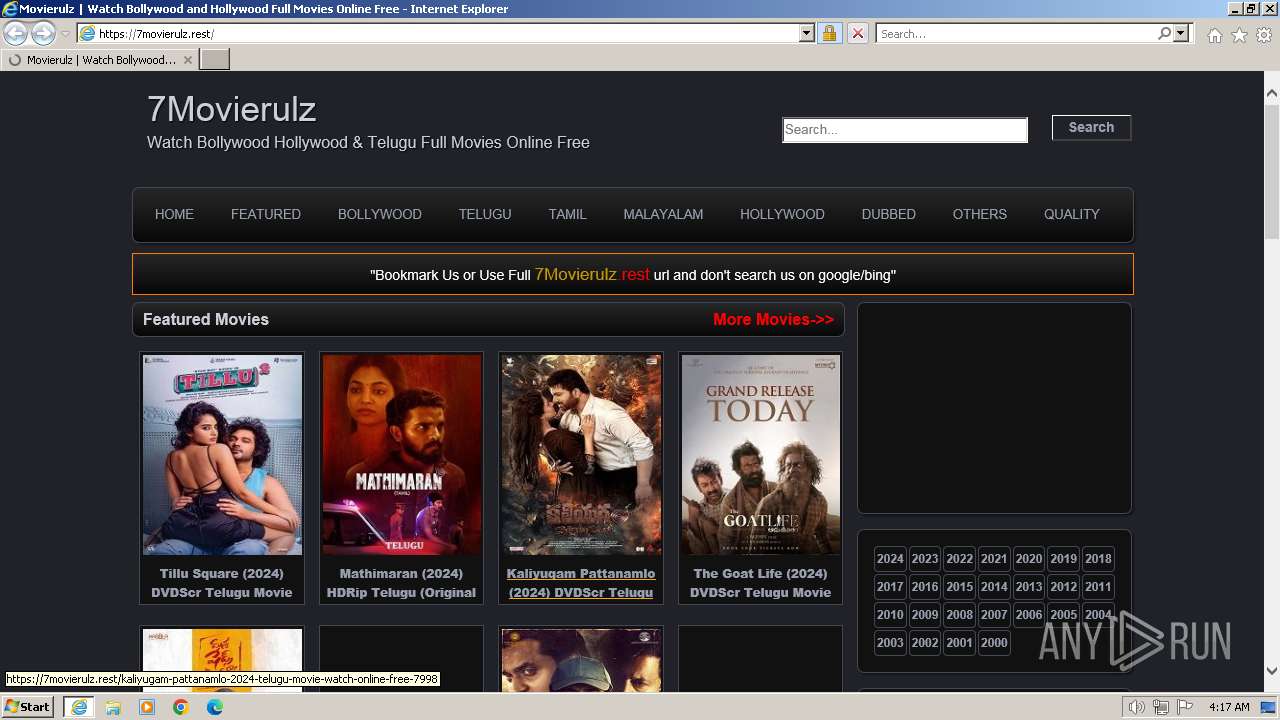Filter movies by year 2023
This screenshot has height=720, width=1280.
tap(925, 559)
